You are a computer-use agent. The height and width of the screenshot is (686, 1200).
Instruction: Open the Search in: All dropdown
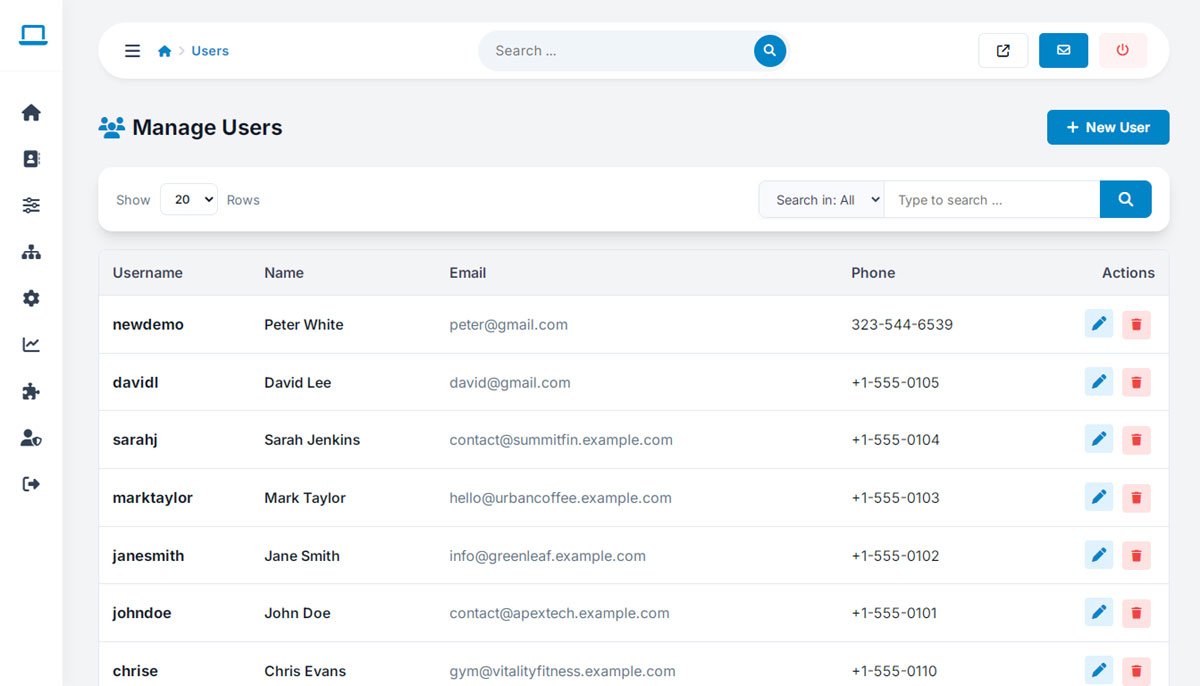coord(821,200)
